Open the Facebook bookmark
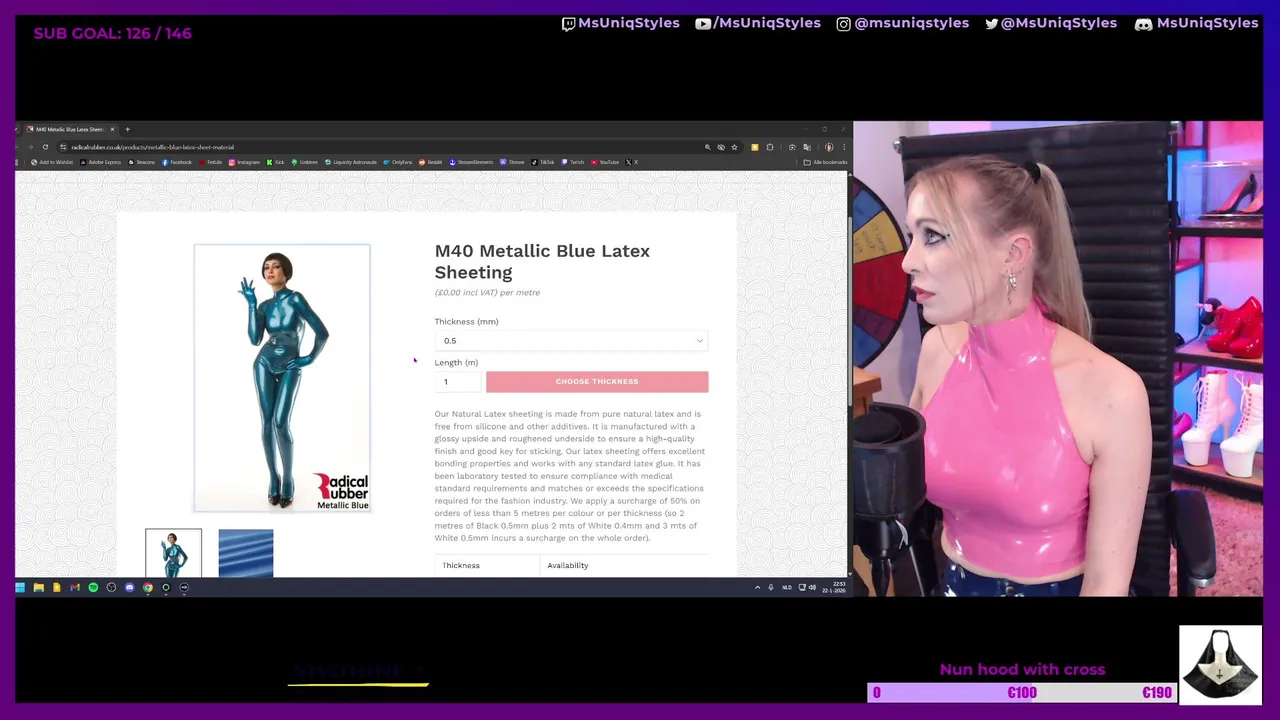Screen dimensions: 1280x720 pyautogui.click(x=176, y=162)
